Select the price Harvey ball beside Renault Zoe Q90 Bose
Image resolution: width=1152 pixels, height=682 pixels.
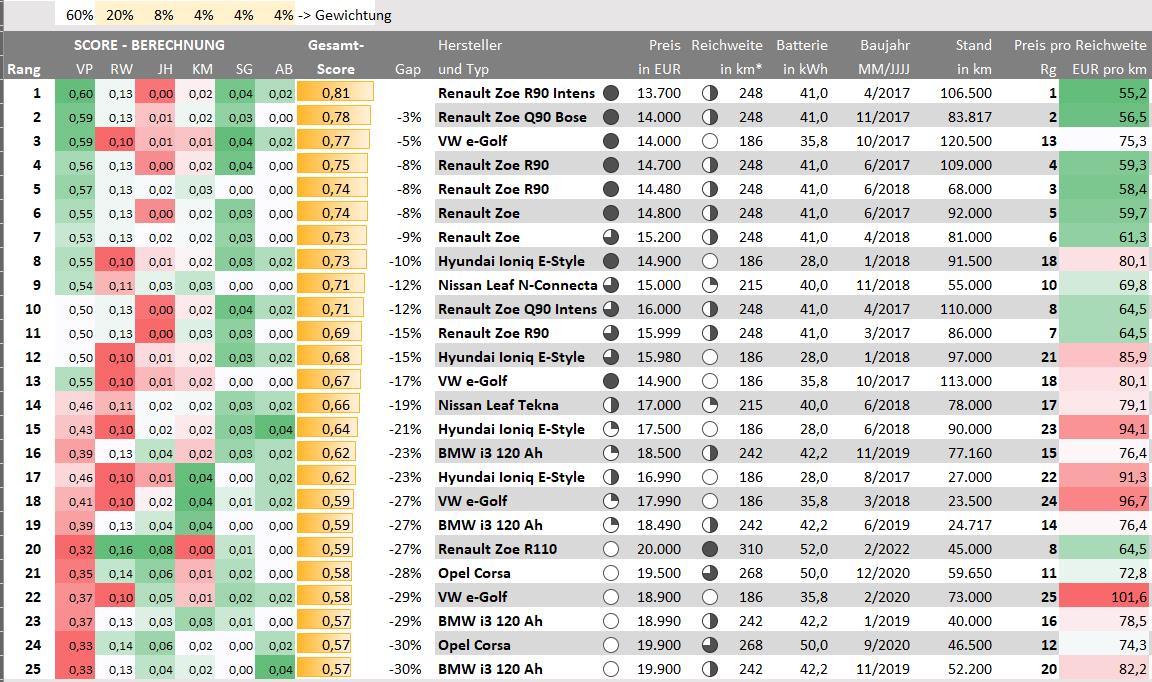611,118
